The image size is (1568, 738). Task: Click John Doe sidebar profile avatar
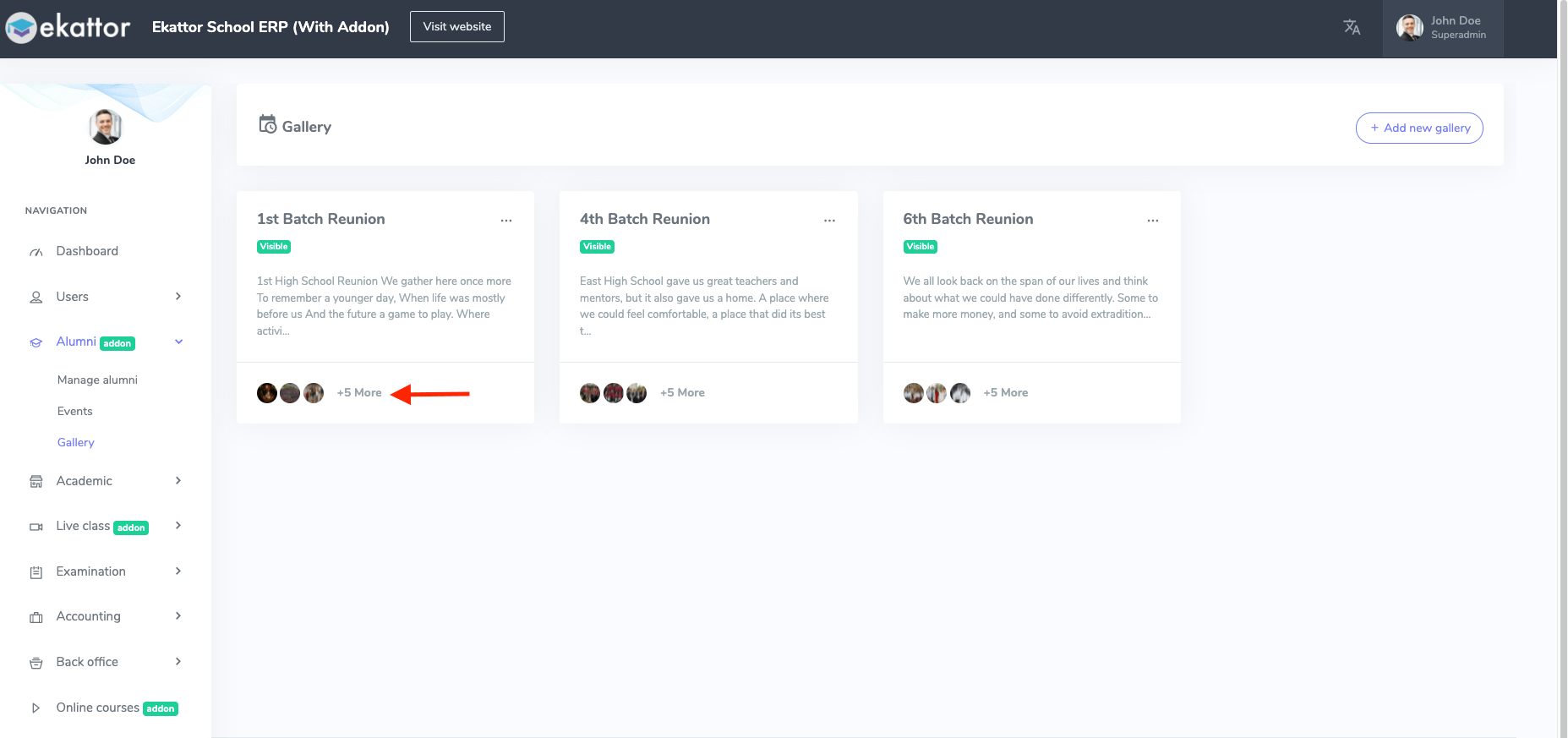click(106, 128)
